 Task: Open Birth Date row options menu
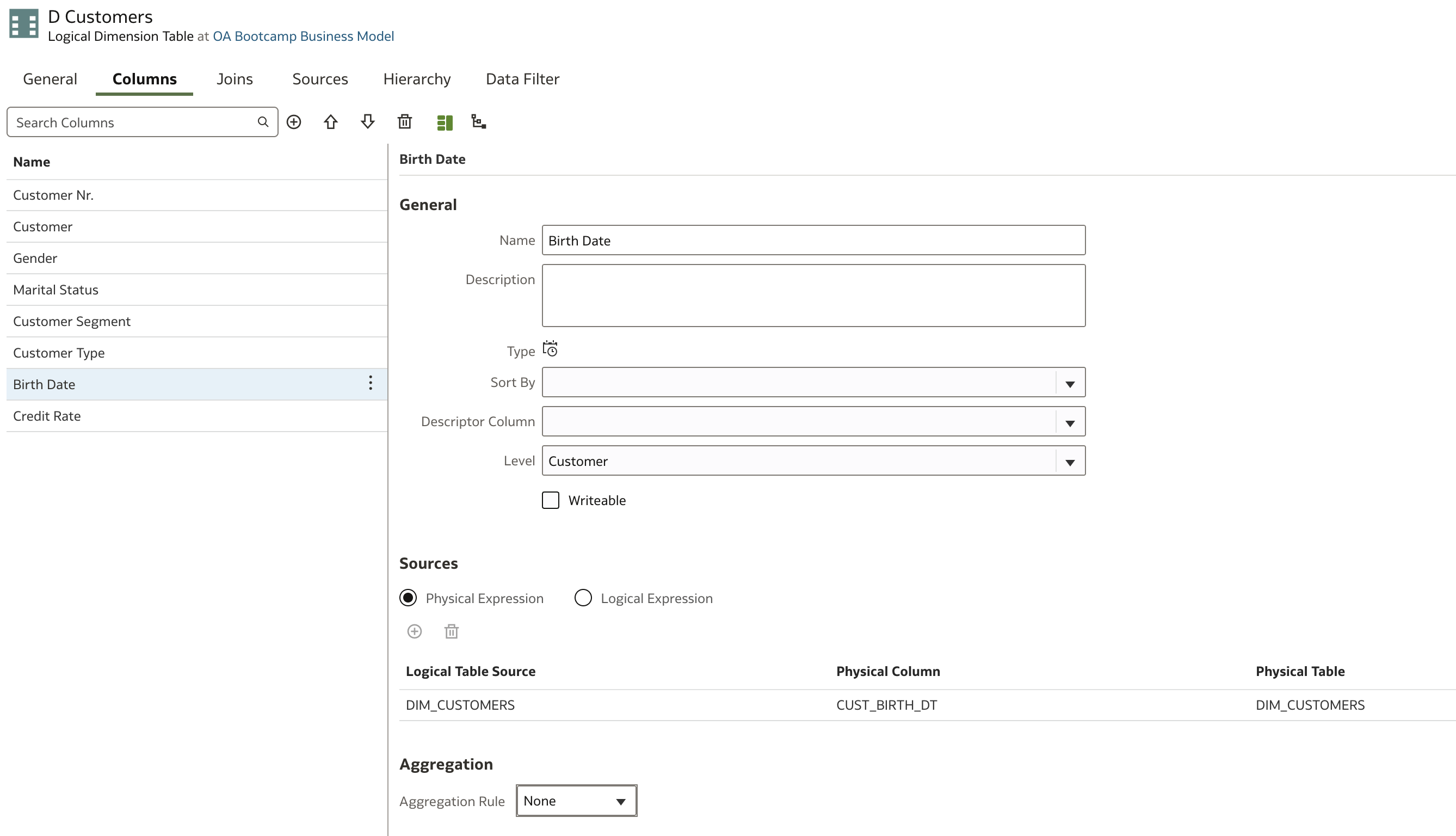[371, 383]
